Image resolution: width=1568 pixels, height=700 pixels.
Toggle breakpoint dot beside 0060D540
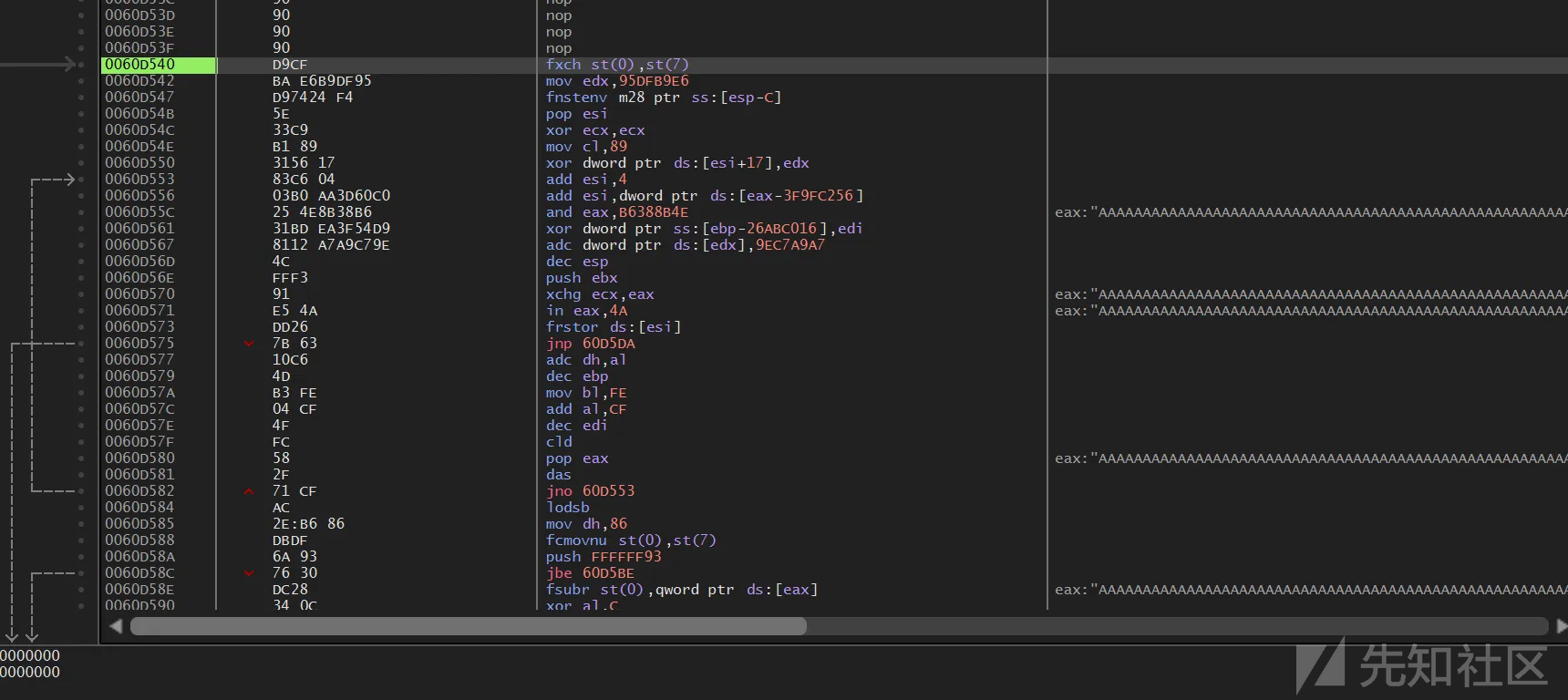pyautogui.click(x=81, y=65)
